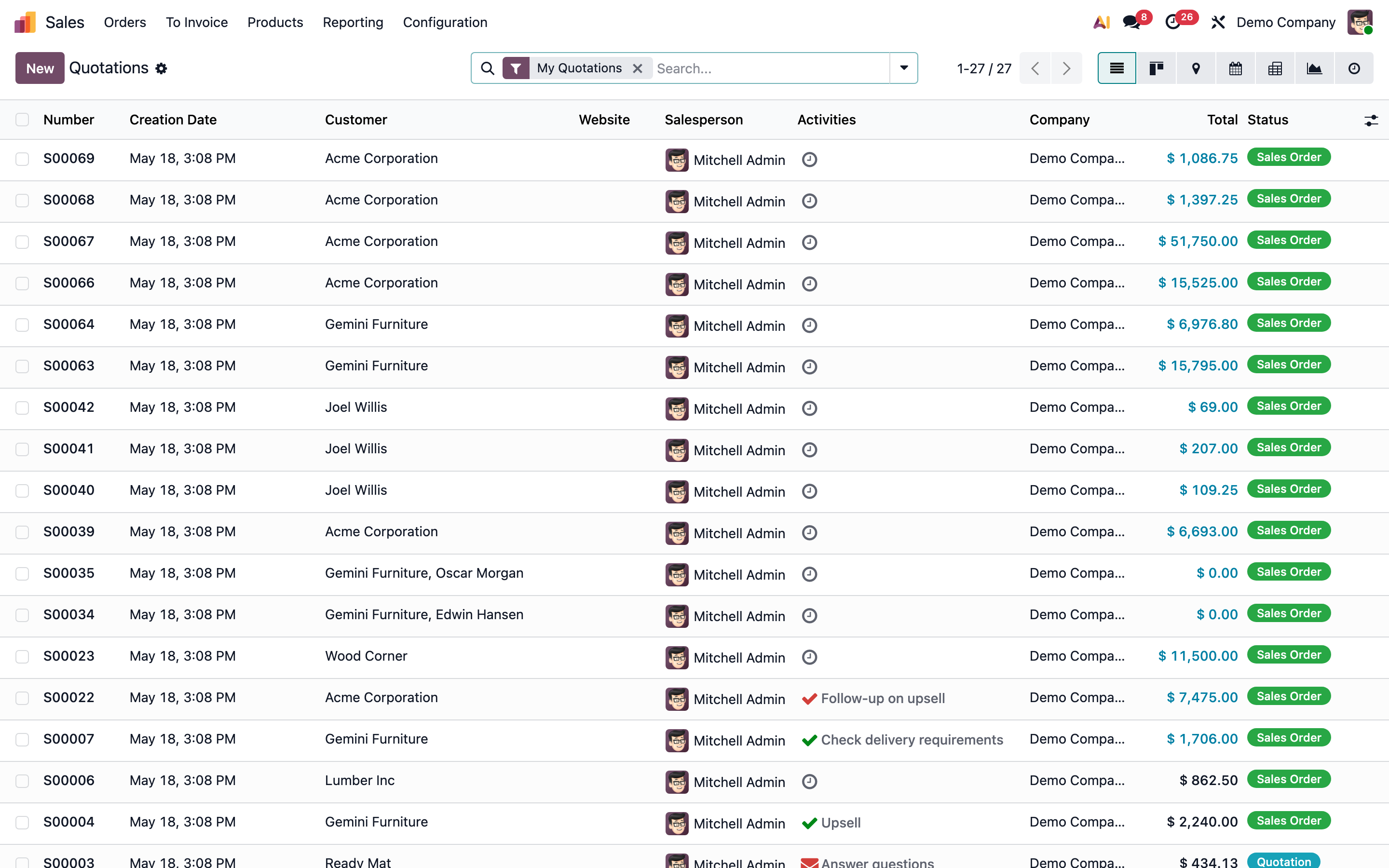Open the chat messages icon with 8 badge
The image size is (1389, 868).
click(x=1132, y=22)
